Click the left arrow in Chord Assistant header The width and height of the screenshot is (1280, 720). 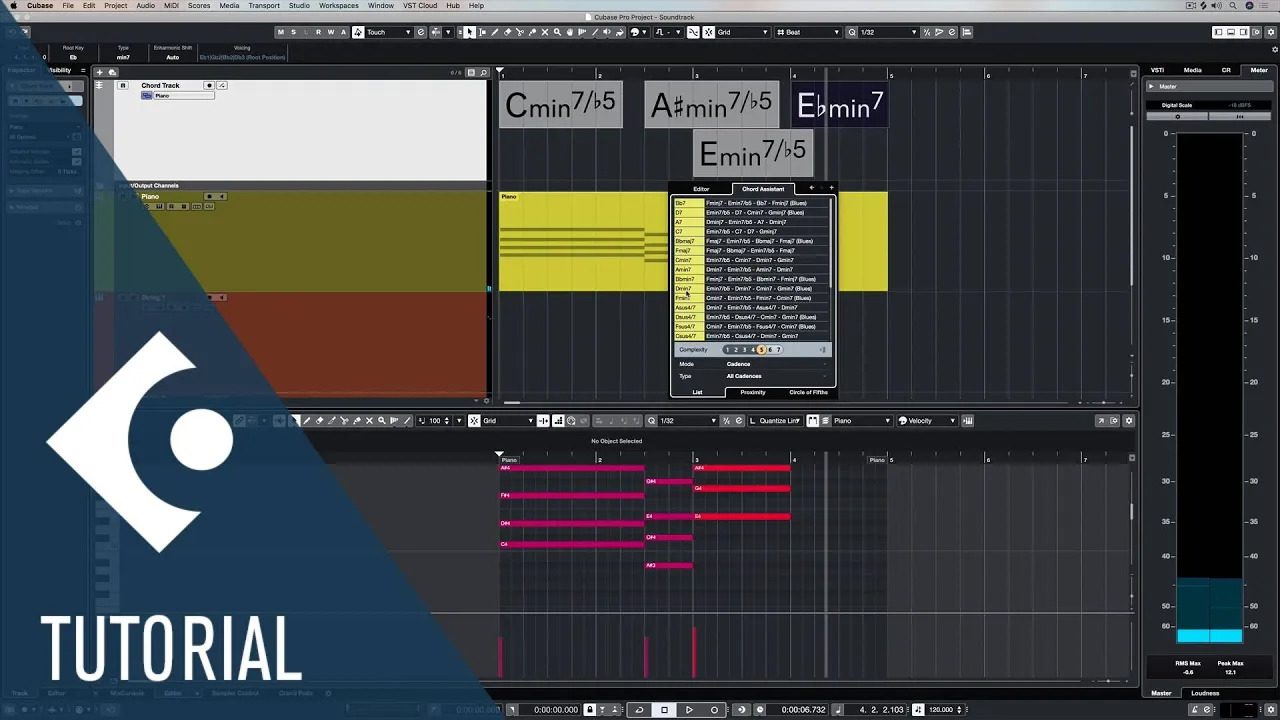pyautogui.click(x=811, y=188)
